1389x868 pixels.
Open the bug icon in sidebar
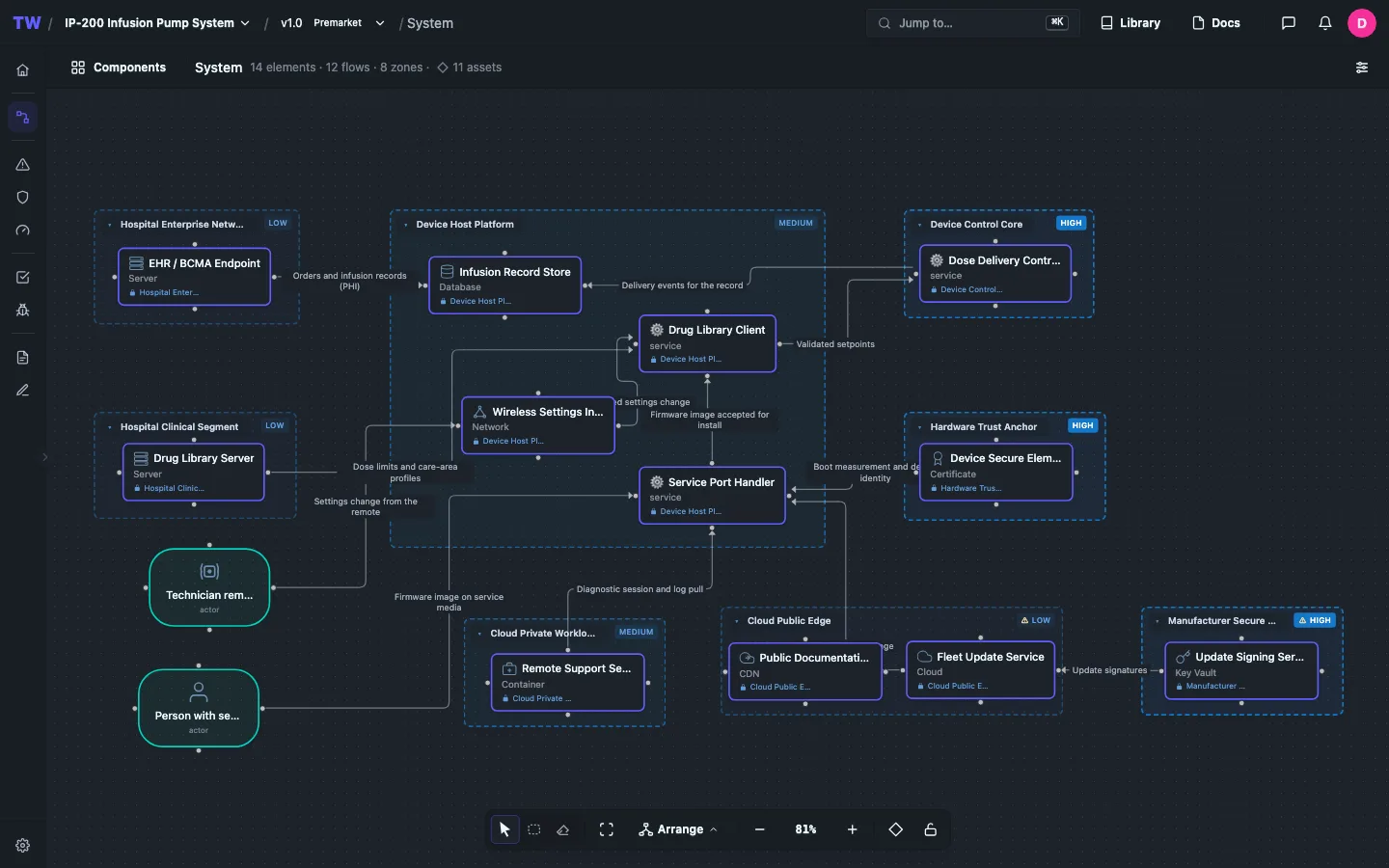23,311
